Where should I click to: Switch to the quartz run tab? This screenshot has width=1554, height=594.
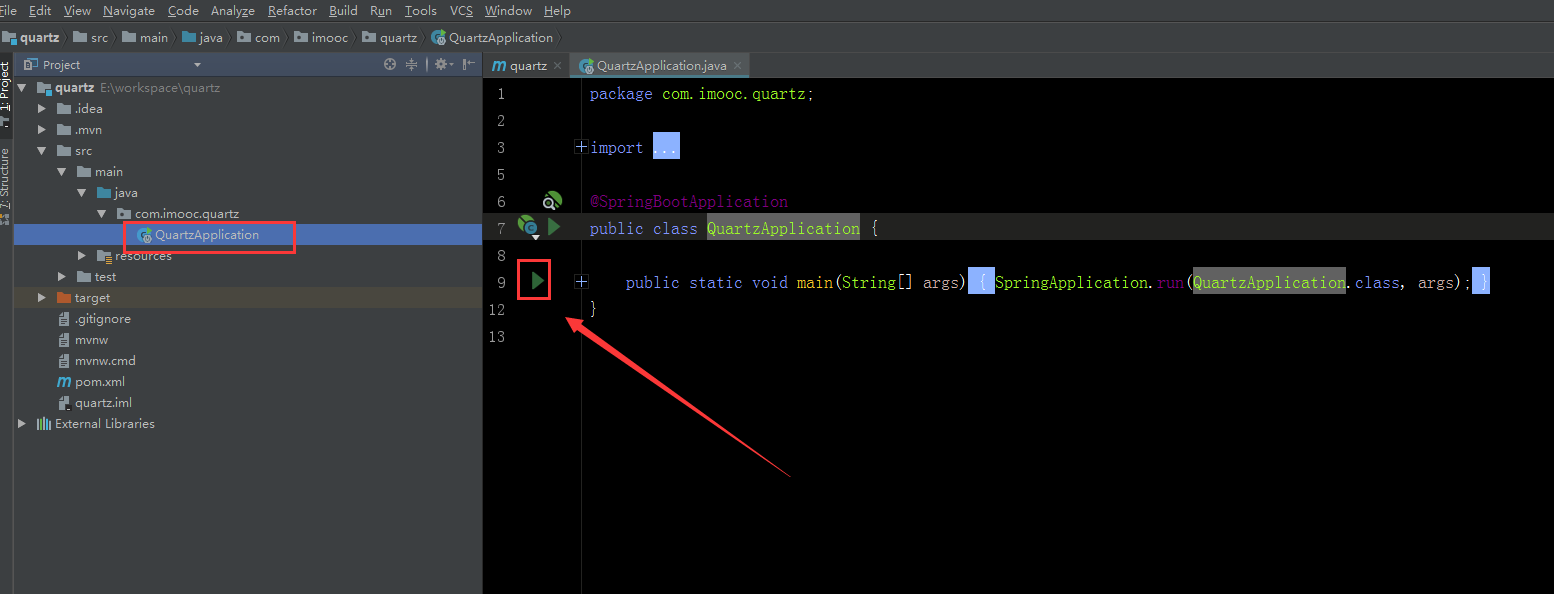(524, 64)
